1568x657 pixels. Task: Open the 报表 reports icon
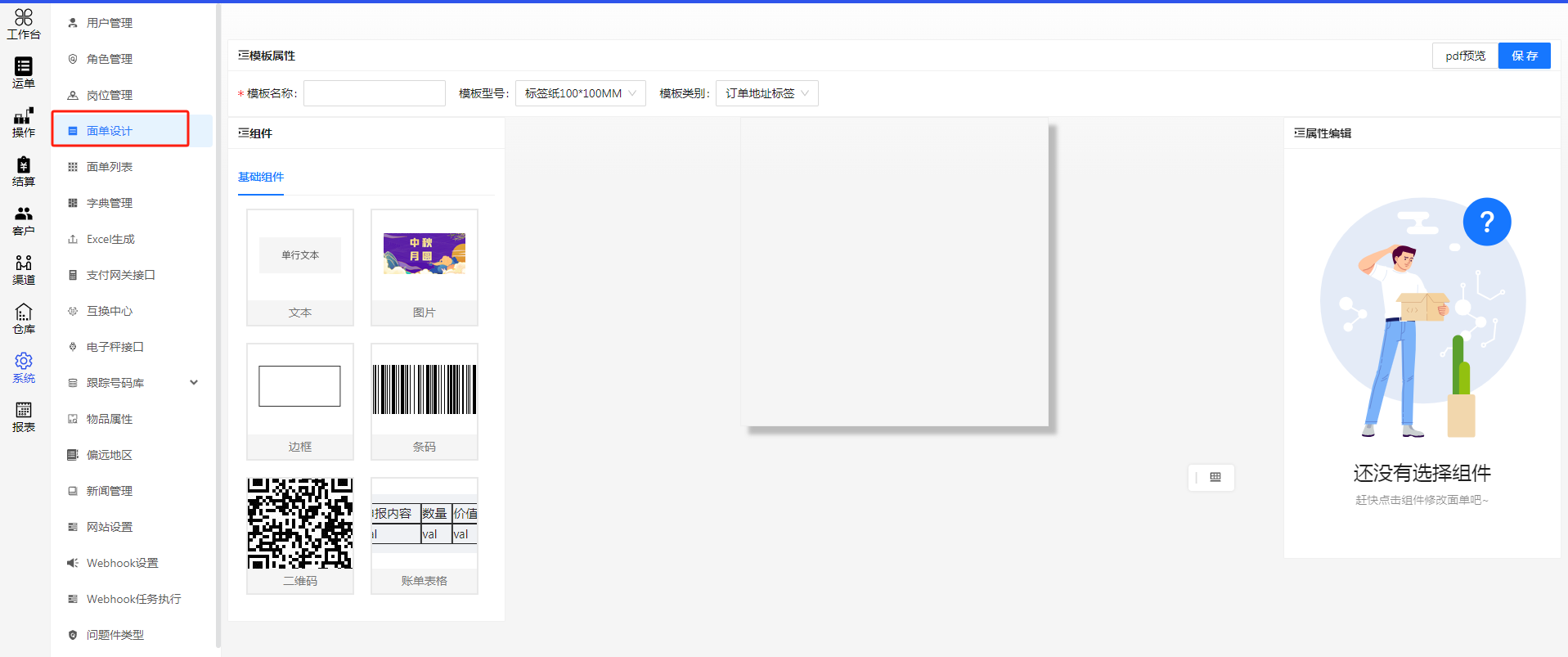point(24,416)
